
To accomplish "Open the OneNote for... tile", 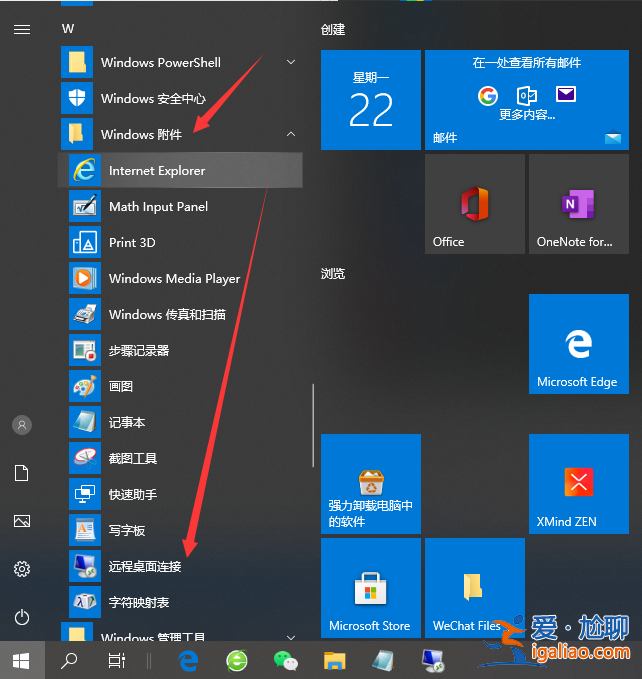I will click(x=579, y=204).
